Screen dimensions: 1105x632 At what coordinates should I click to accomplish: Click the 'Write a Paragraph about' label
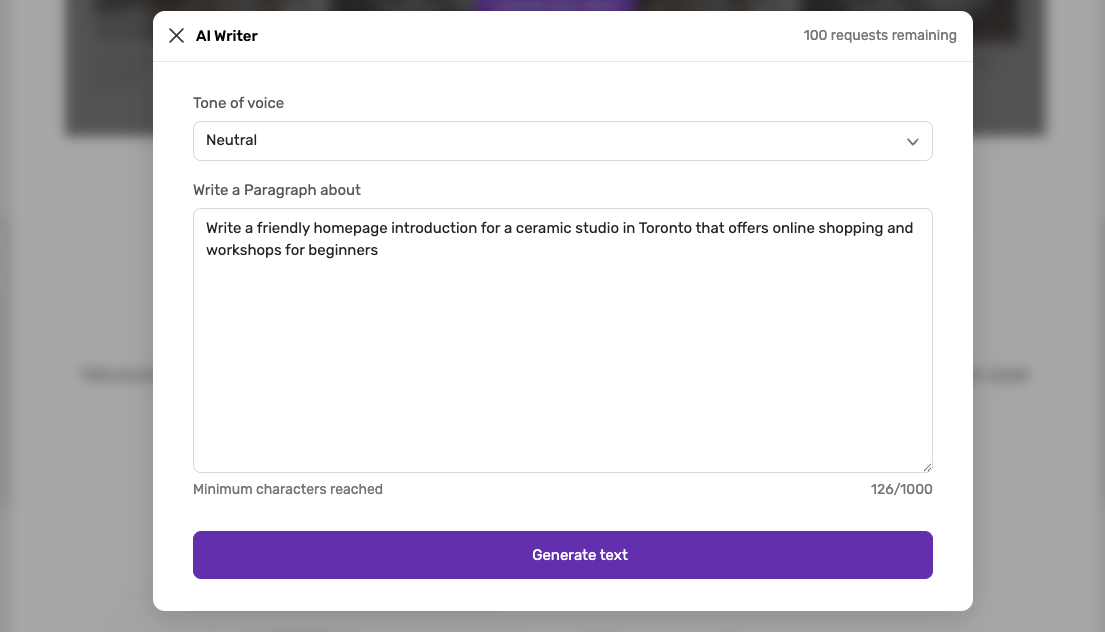click(x=276, y=190)
